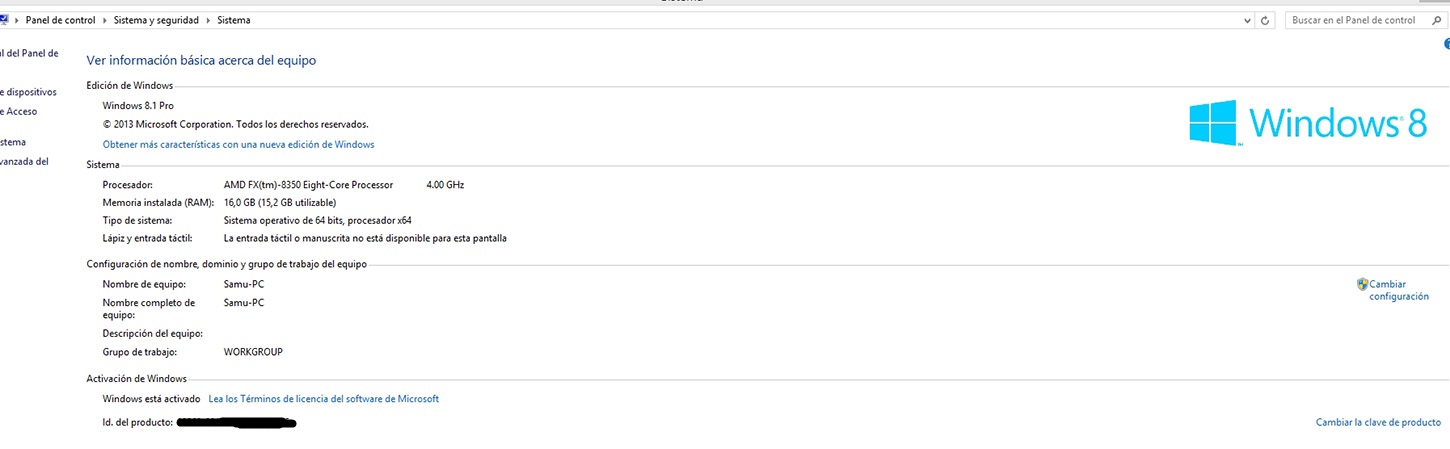This screenshot has width=1450, height=449.
Task: Open the address bar history dropdown
Action: pyautogui.click(x=1248, y=20)
